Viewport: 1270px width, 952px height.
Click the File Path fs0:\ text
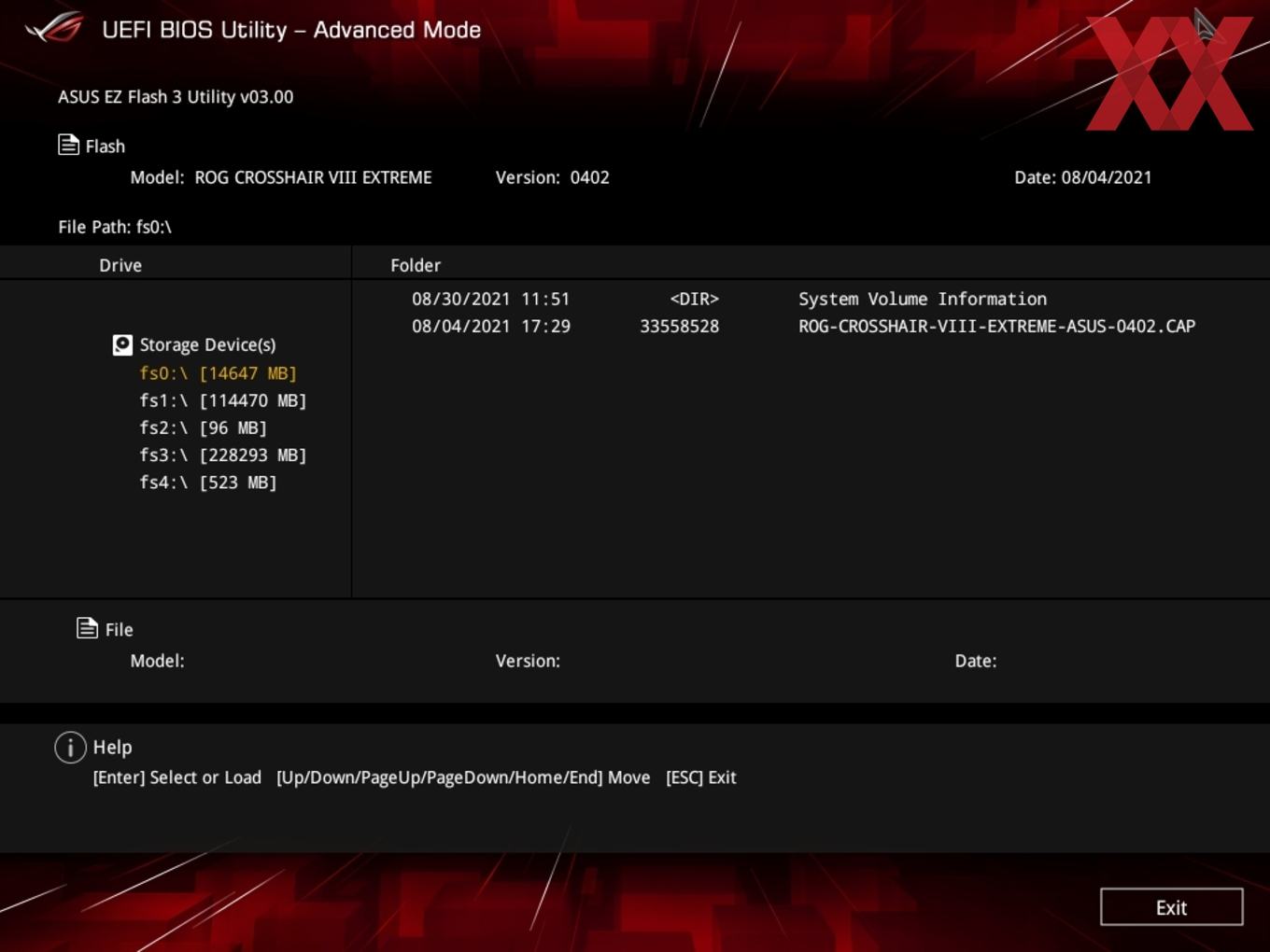tap(115, 227)
